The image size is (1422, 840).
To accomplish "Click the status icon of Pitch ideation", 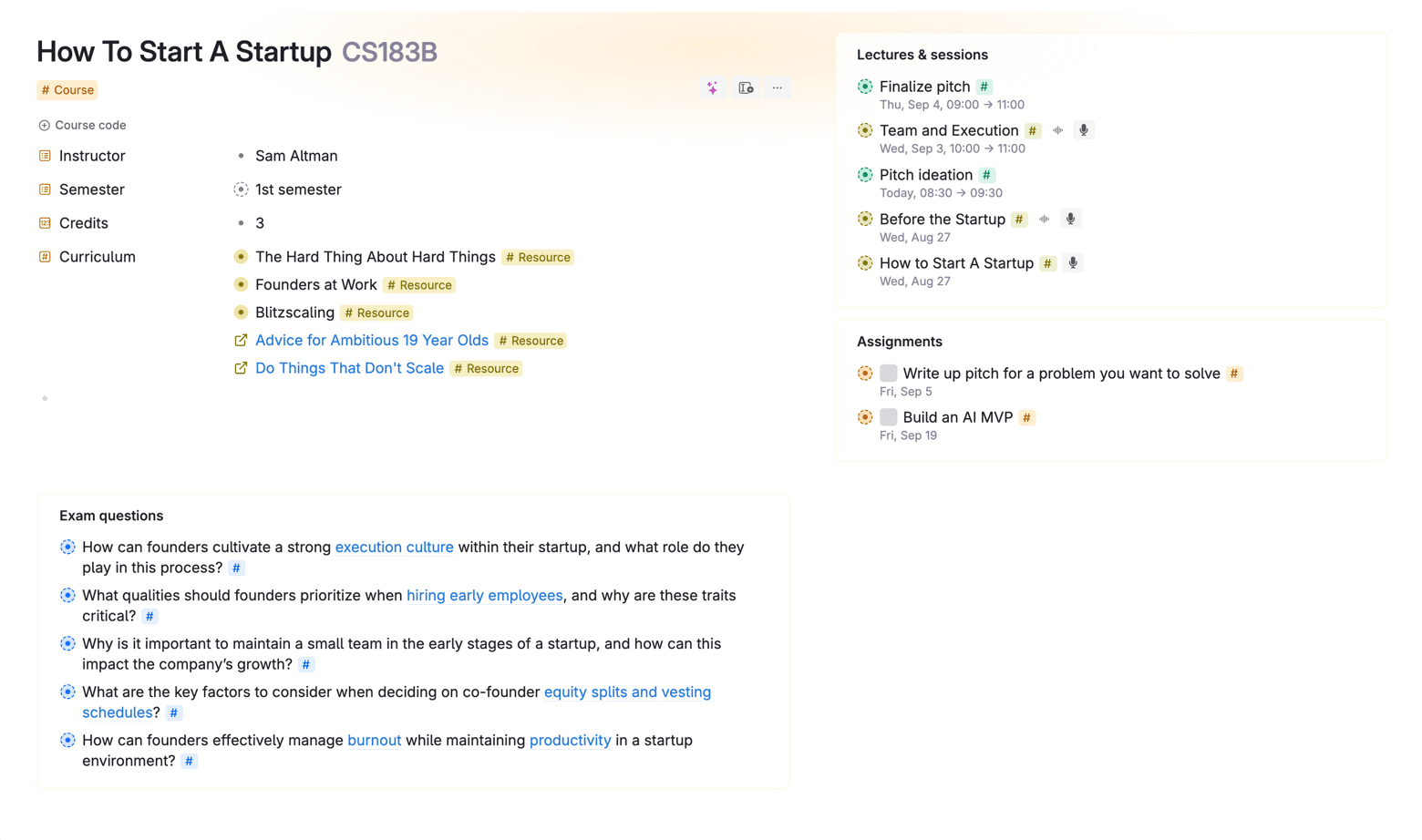I will [x=865, y=175].
